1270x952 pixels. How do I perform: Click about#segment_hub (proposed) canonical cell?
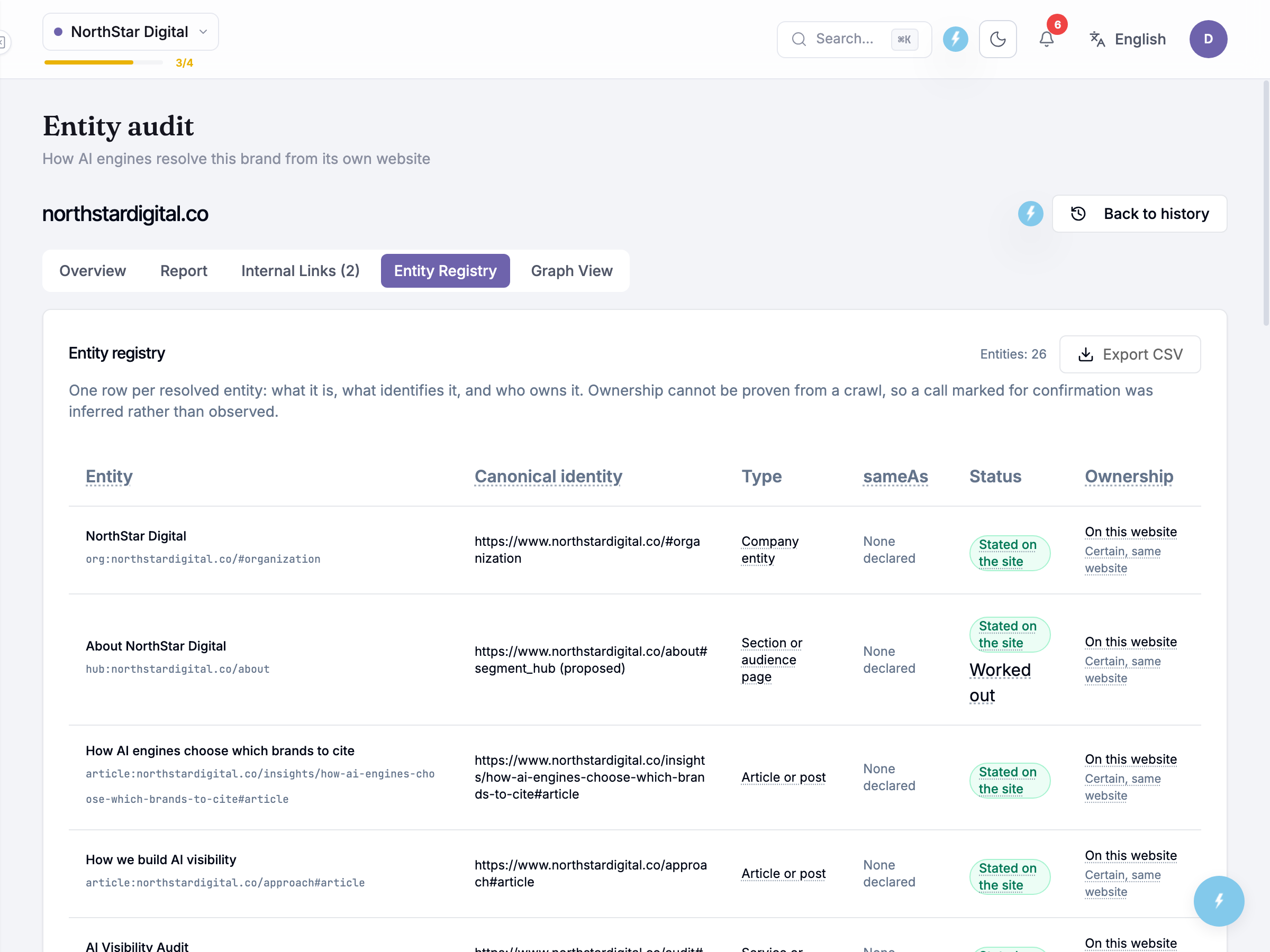click(590, 660)
